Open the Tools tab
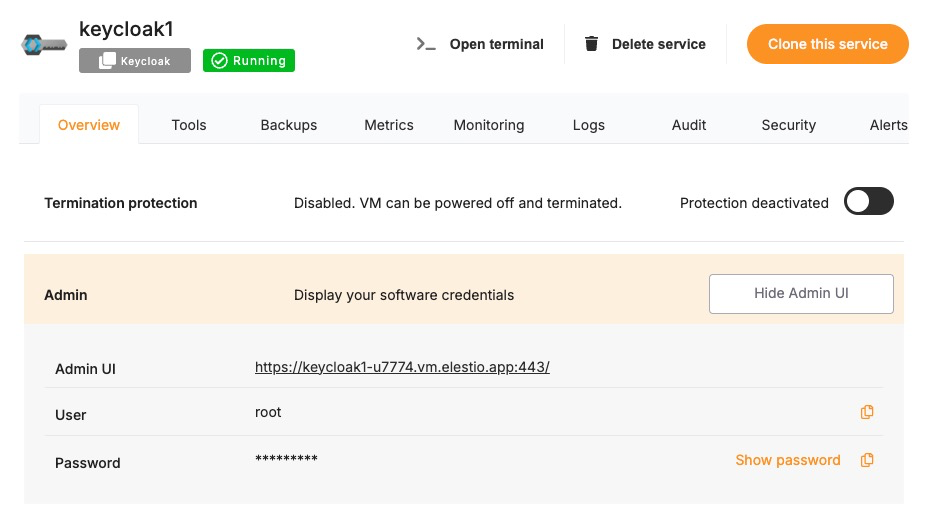The width and height of the screenshot is (925, 515). click(x=189, y=125)
